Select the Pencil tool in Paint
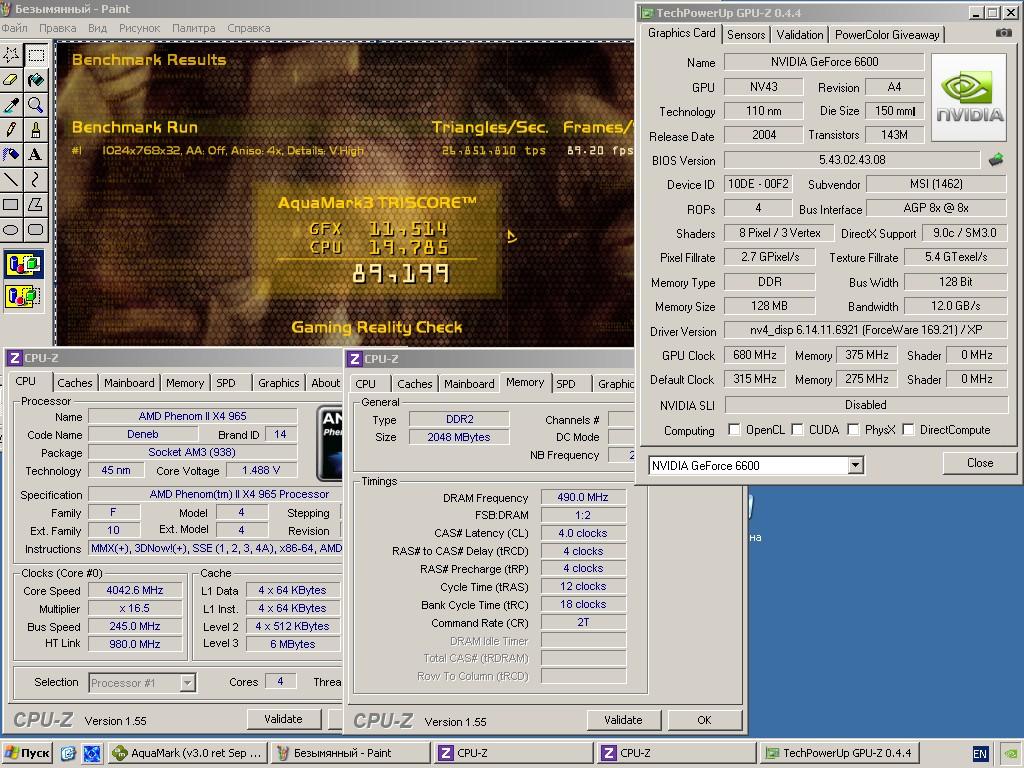 (11, 129)
